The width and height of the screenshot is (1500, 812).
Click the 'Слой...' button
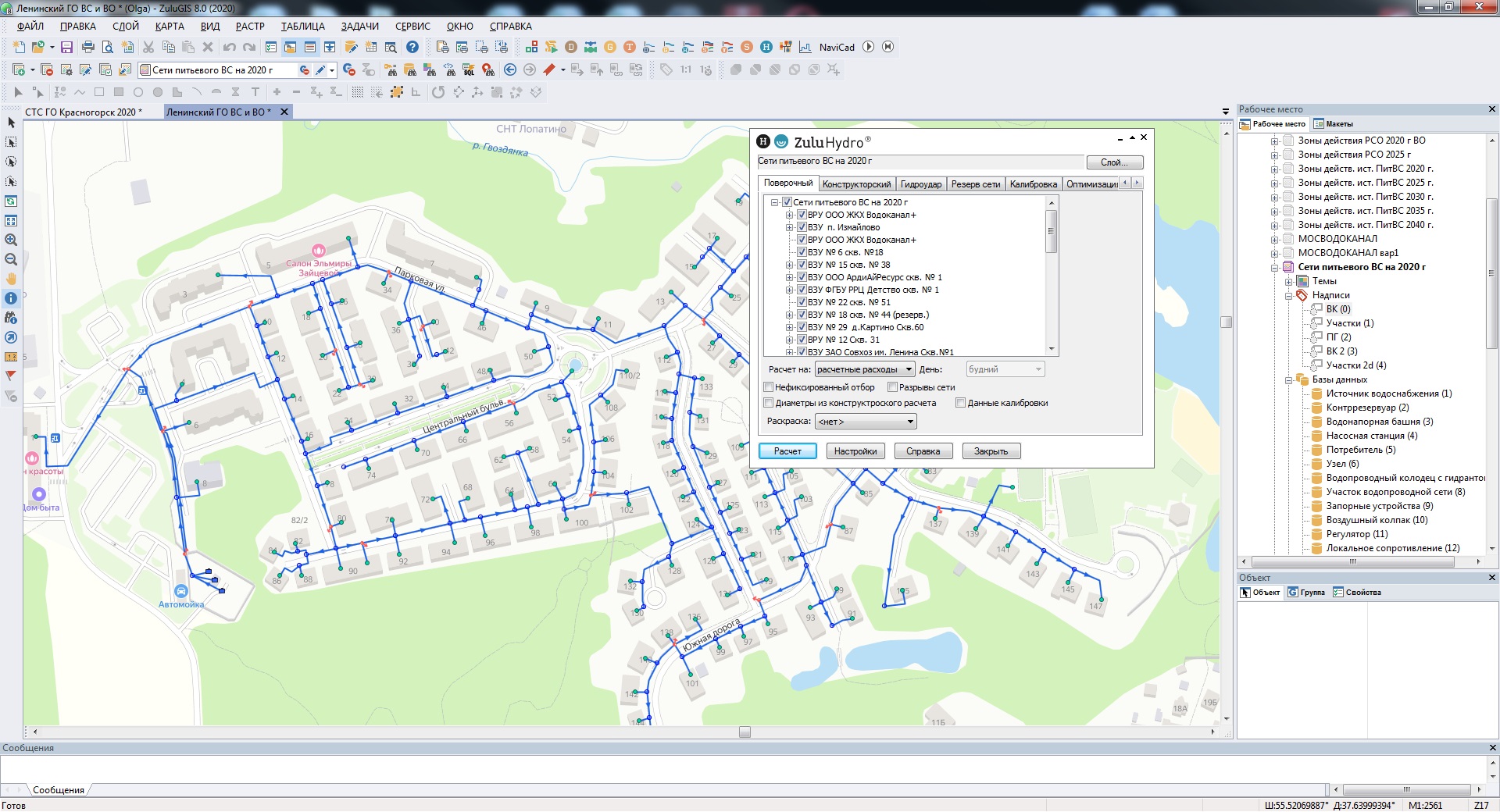[1115, 162]
